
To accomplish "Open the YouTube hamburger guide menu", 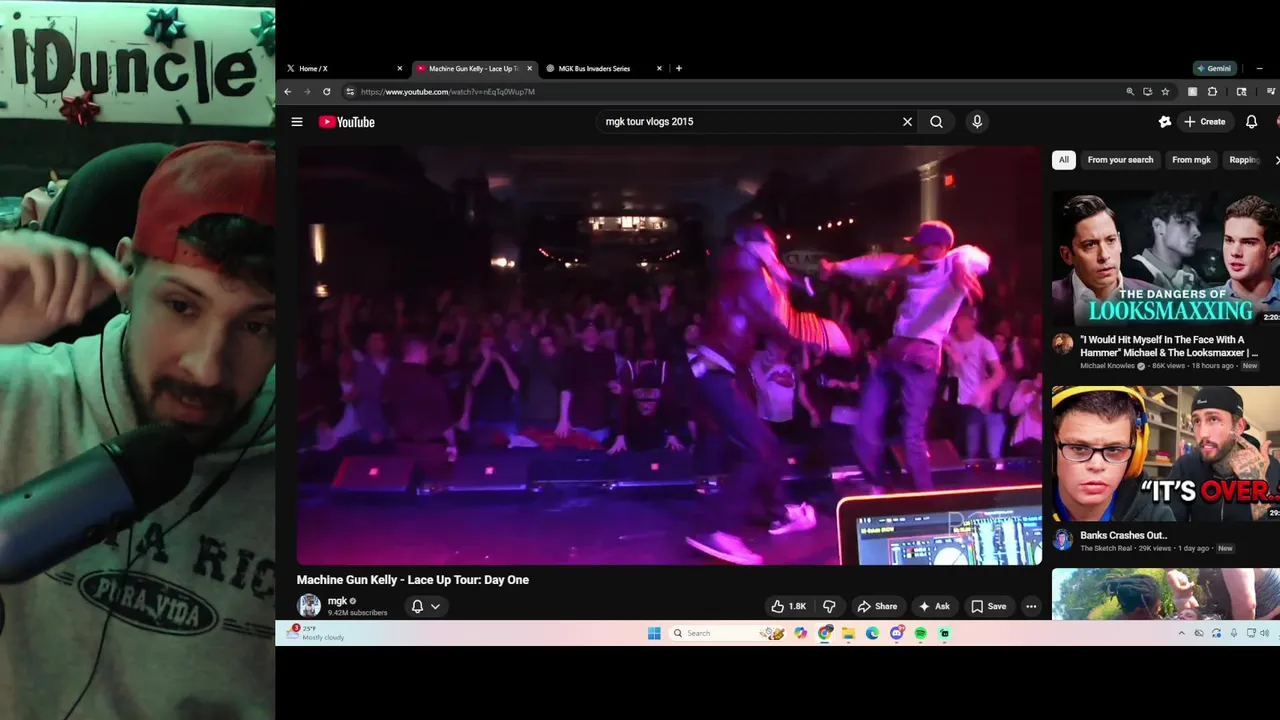I will click(x=297, y=122).
